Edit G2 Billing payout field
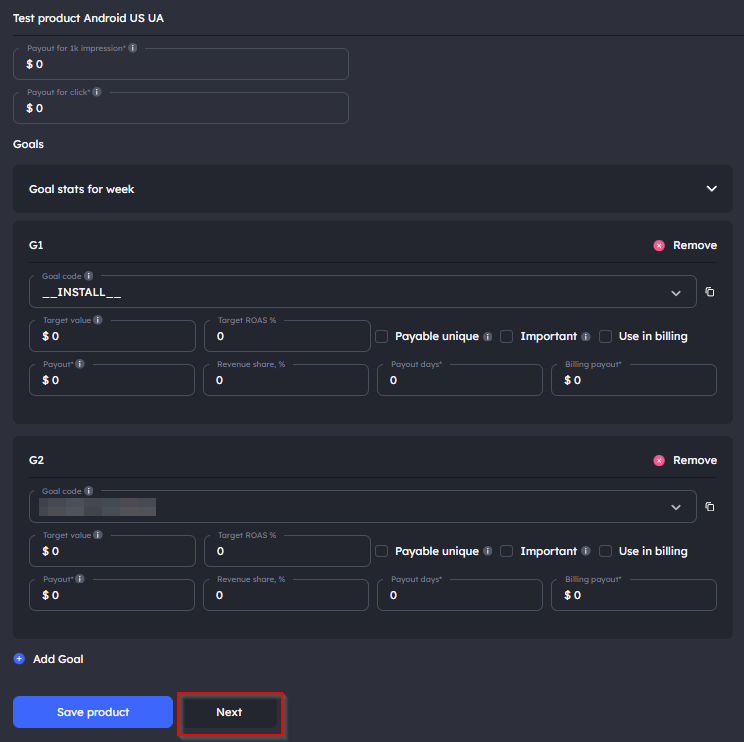Viewport: 744px width, 742px height. 634,595
